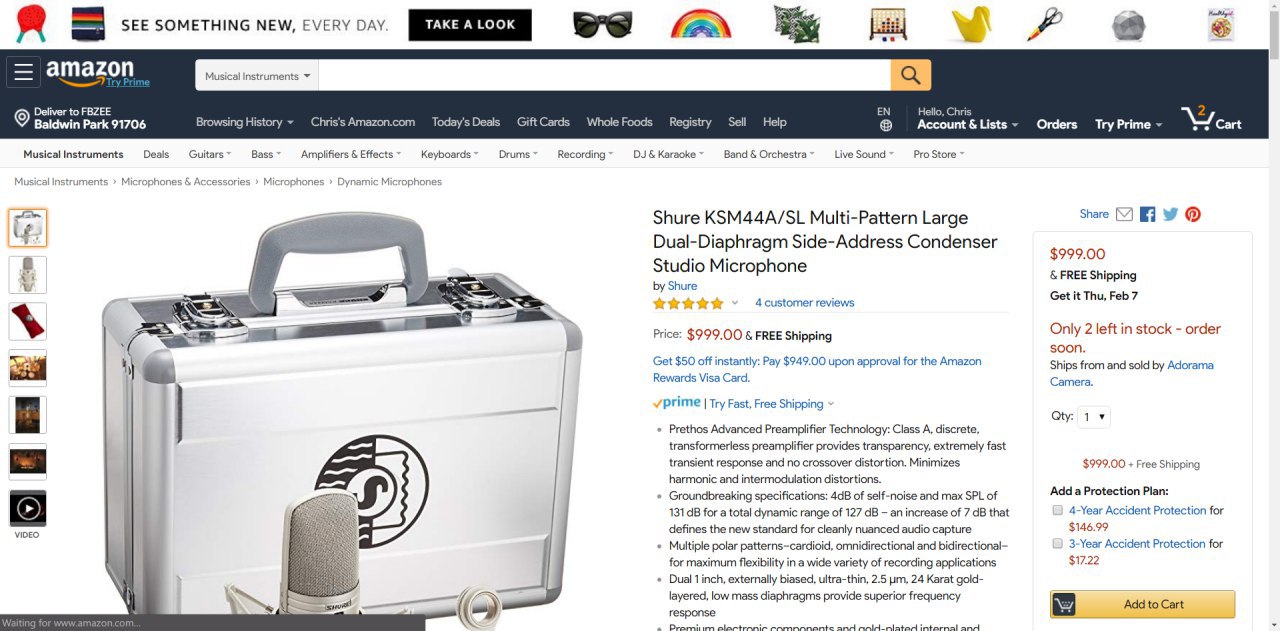This screenshot has width=1280, height=631.
Task: Select the red pouch product thumbnail
Action: [x=28, y=322]
